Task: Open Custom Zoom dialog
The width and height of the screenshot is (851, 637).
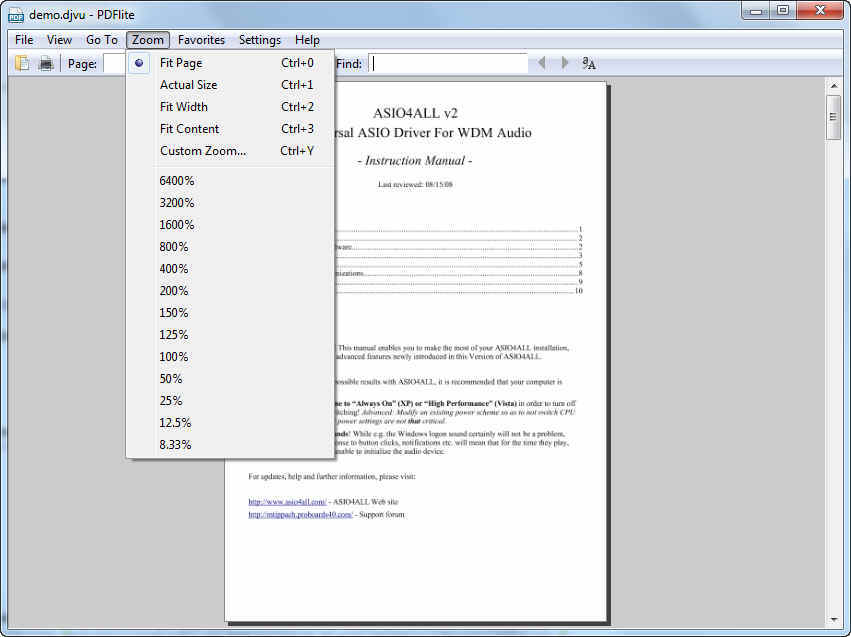Action: point(231,151)
